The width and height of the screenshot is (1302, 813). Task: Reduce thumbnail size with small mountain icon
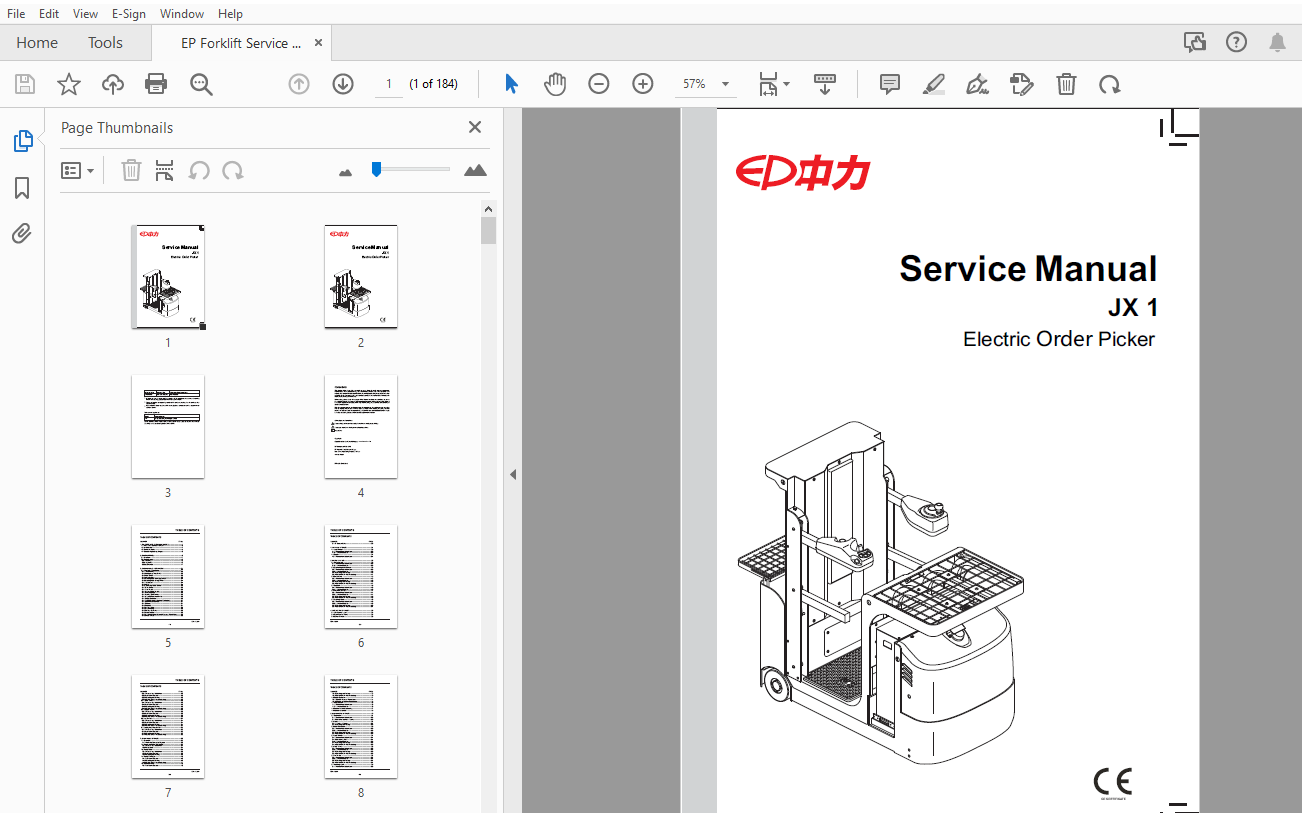pos(346,172)
